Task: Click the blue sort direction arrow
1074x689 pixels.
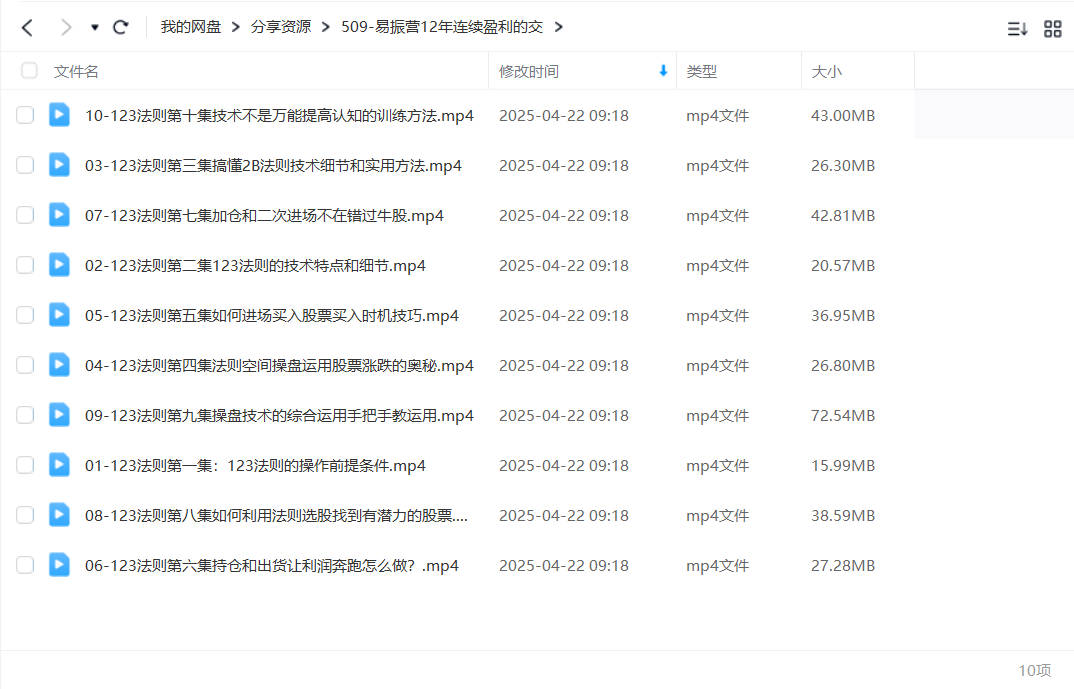Action: pyautogui.click(x=663, y=71)
